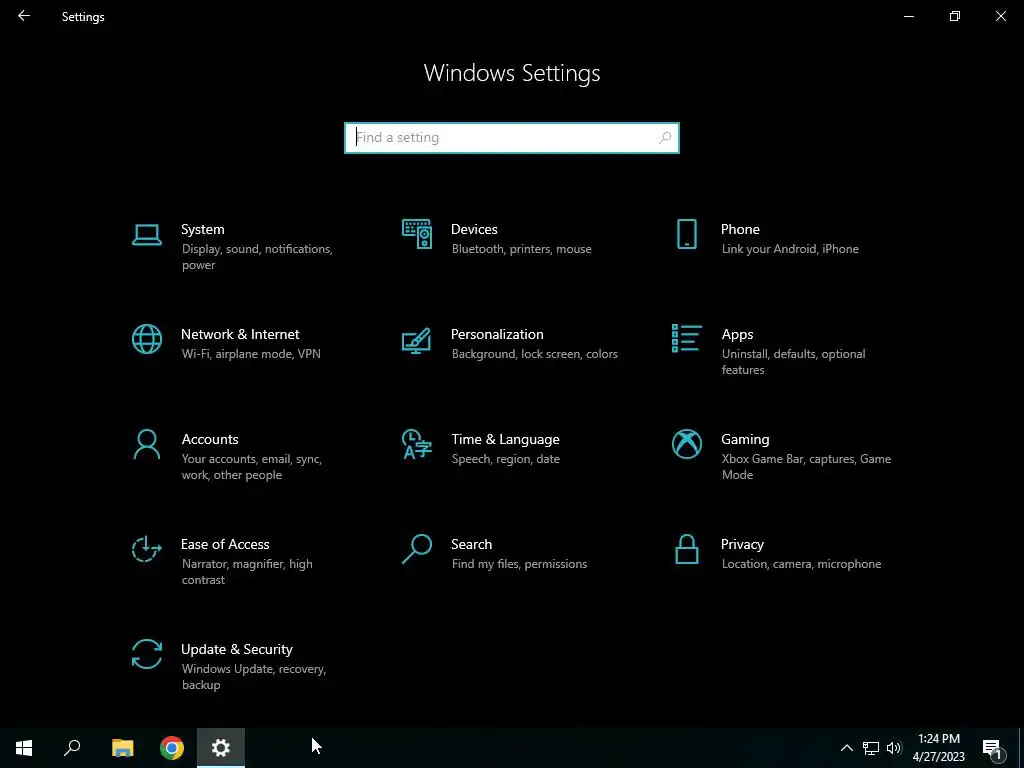Click 'Narrator, magnifier, high contrast' description
The height and width of the screenshot is (768, 1024).
click(247, 571)
